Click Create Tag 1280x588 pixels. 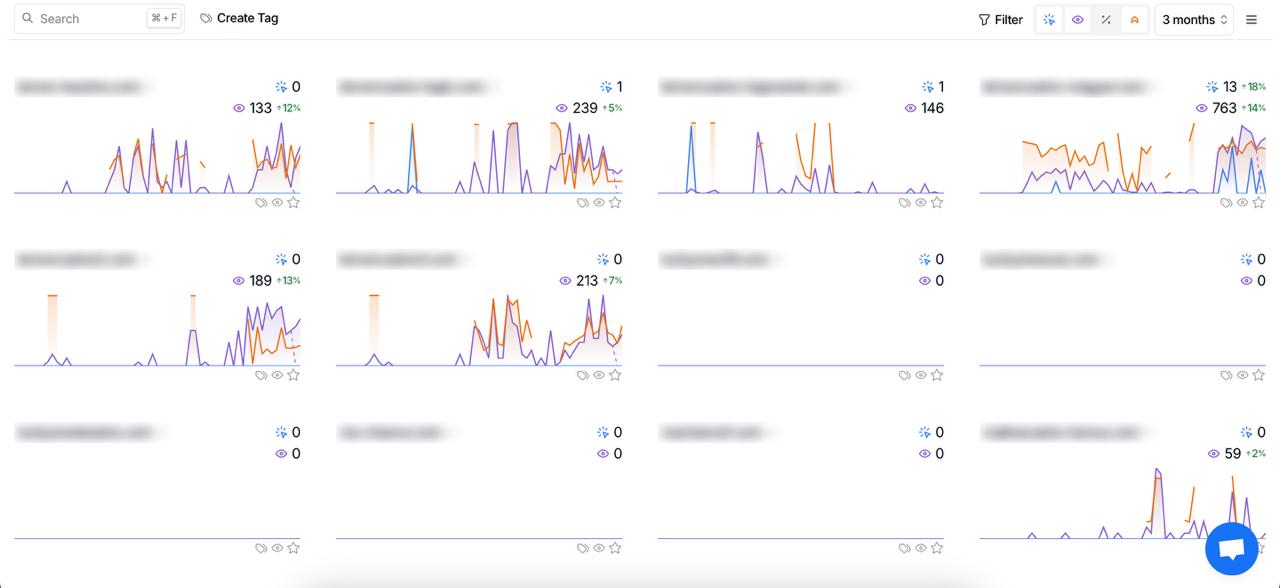(x=239, y=18)
